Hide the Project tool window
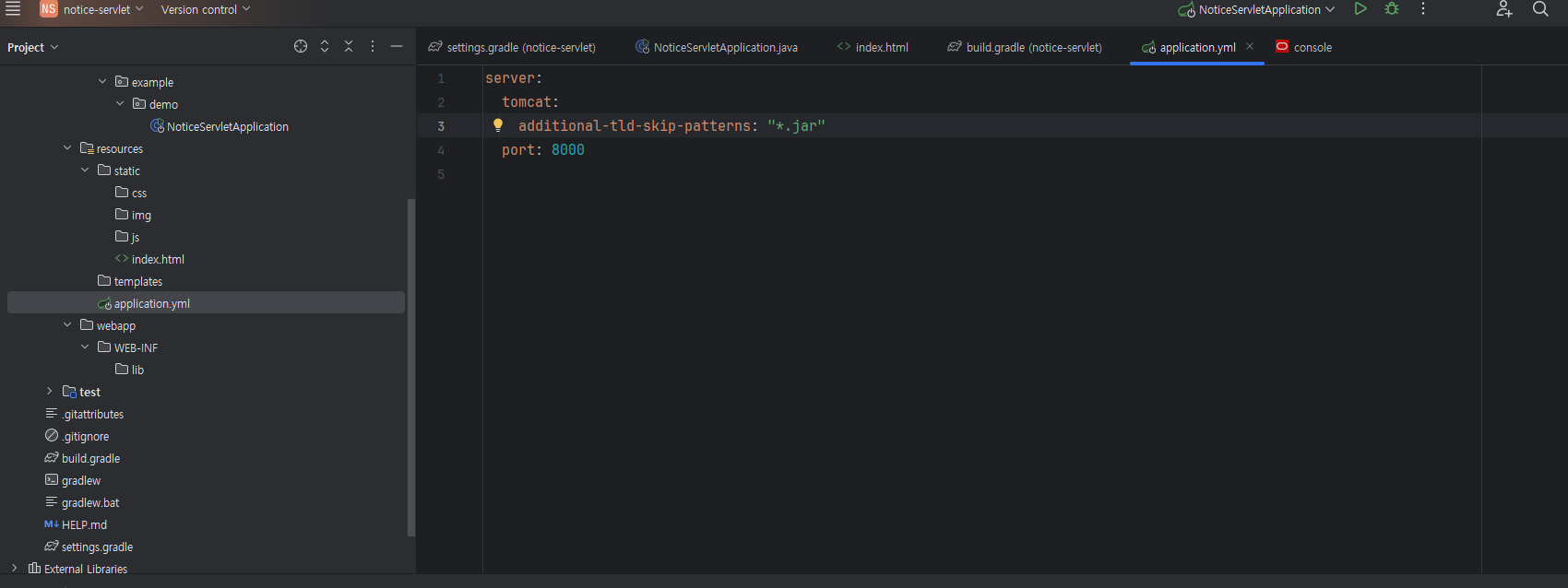 [x=397, y=46]
